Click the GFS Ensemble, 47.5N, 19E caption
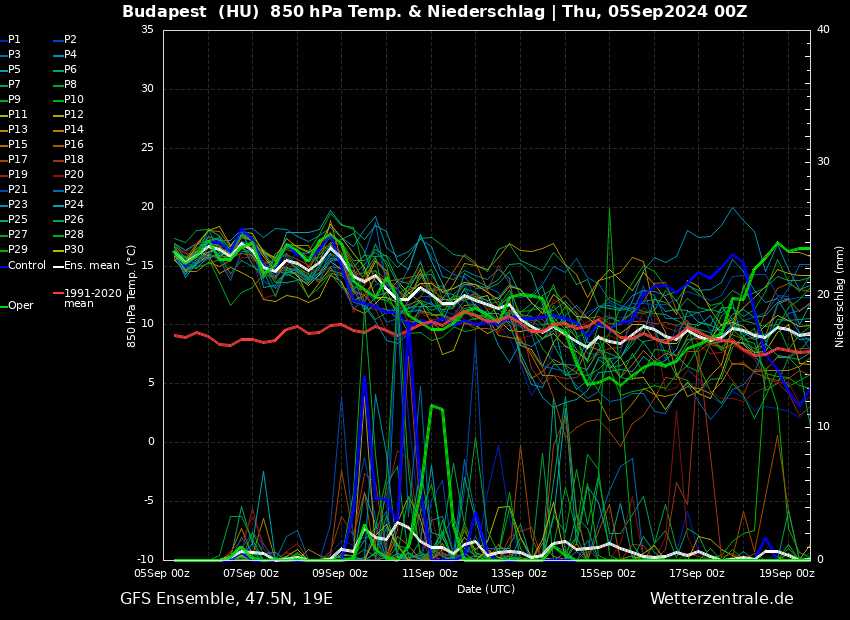This screenshot has width=850, height=620. pos(226,599)
